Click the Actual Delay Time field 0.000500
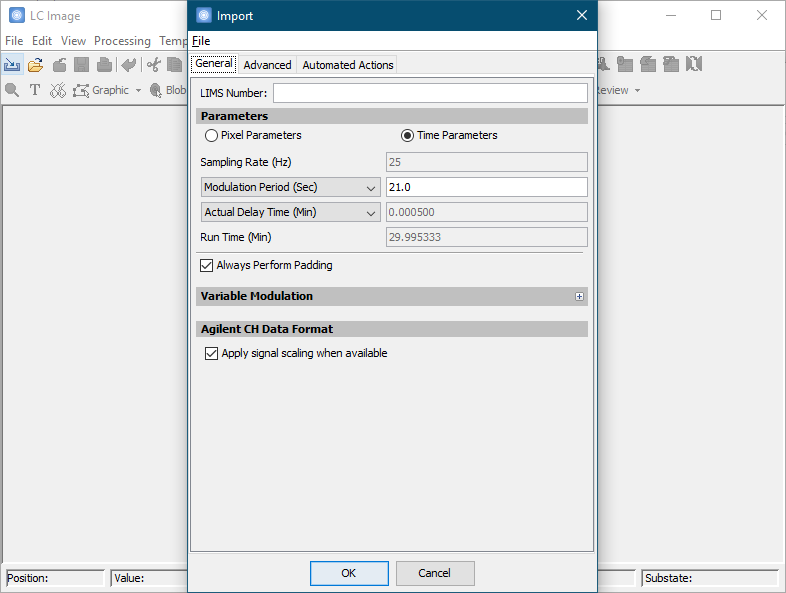 coord(487,212)
